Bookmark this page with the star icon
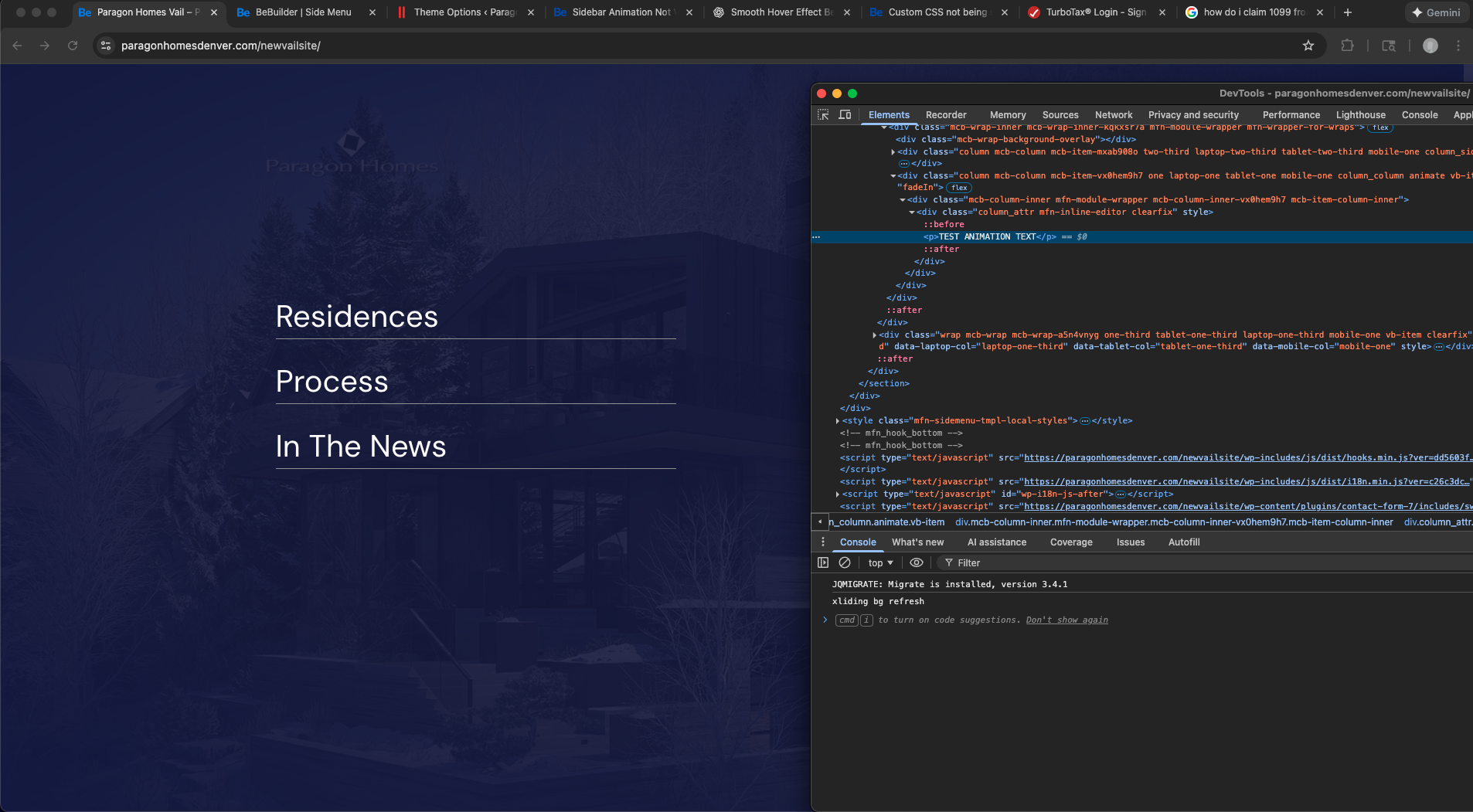 click(x=1308, y=46)
